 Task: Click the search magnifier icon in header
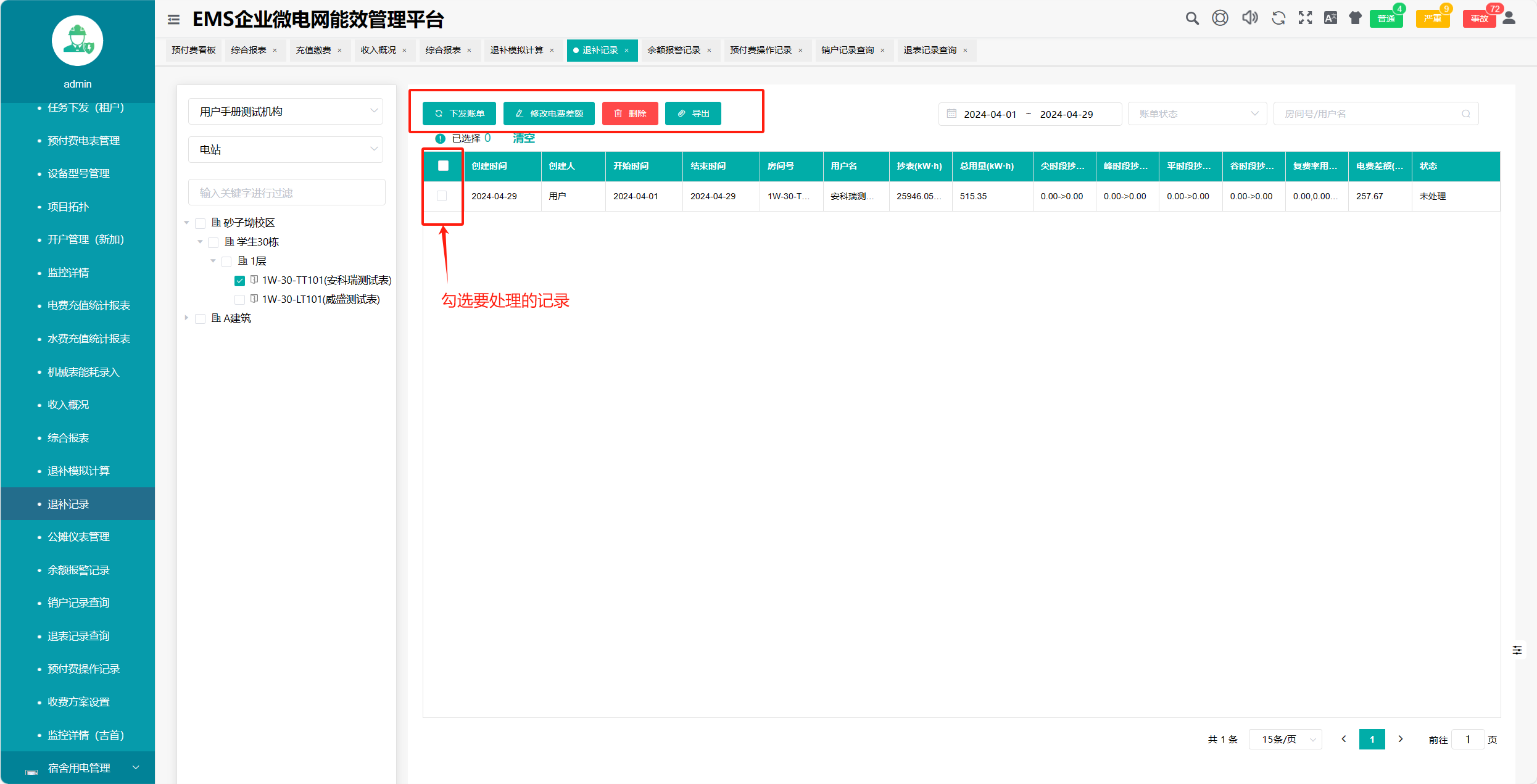pyautogui.click(x=1191, y=19)
